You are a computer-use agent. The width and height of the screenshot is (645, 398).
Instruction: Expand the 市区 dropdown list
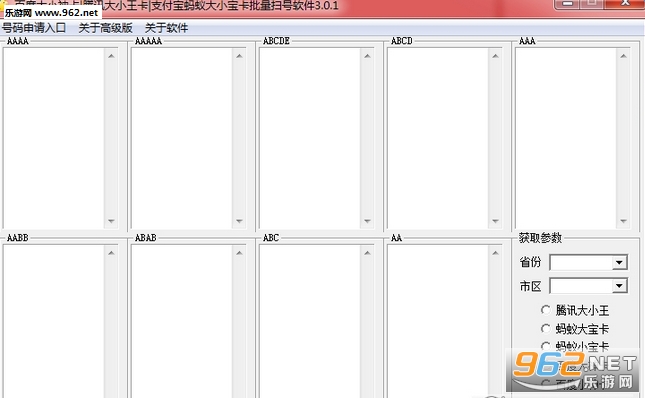coord(619,286)
